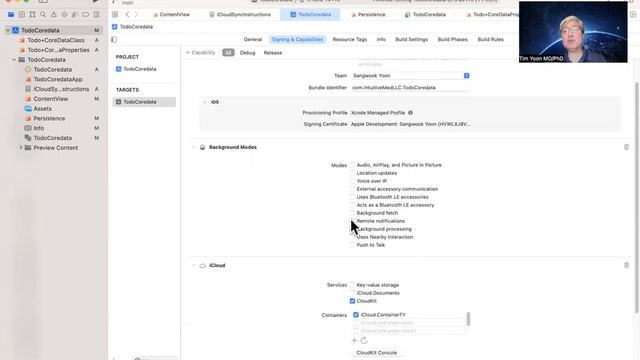Click the TodoCoredata icon in the jump bar
Screen dimensions: 640x360
coord(115,27)
